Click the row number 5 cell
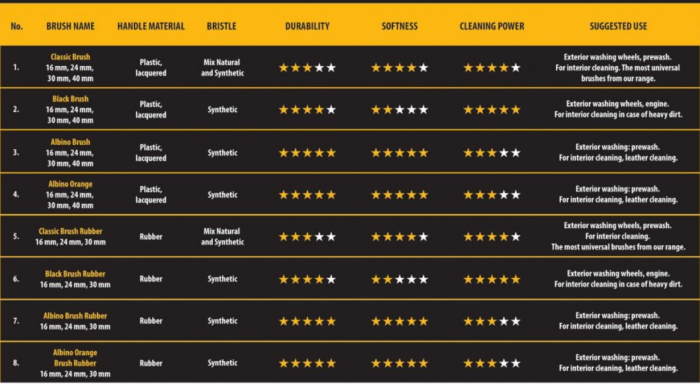The image size is (700, 384). tap(16, 237)
